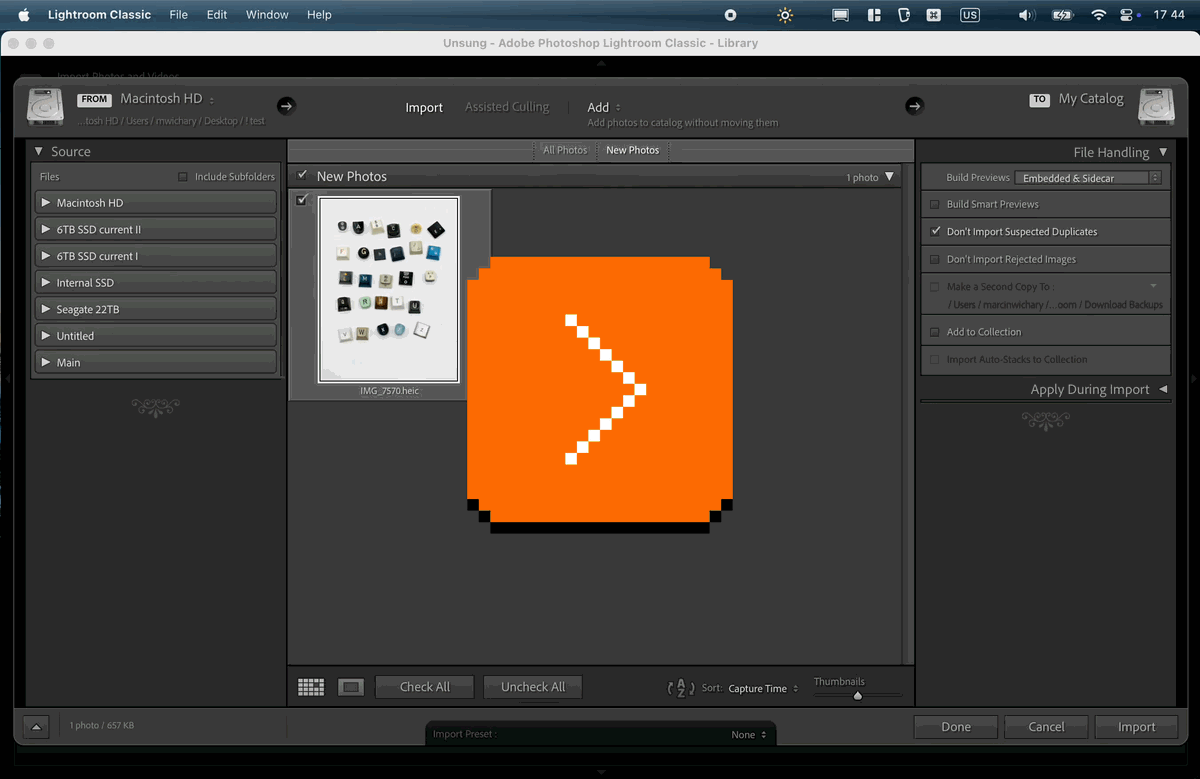Image resolution: width=1200 pixels, height=779 pixels.
Task: Click the source hard drive icon
Action: click(45, 107)
